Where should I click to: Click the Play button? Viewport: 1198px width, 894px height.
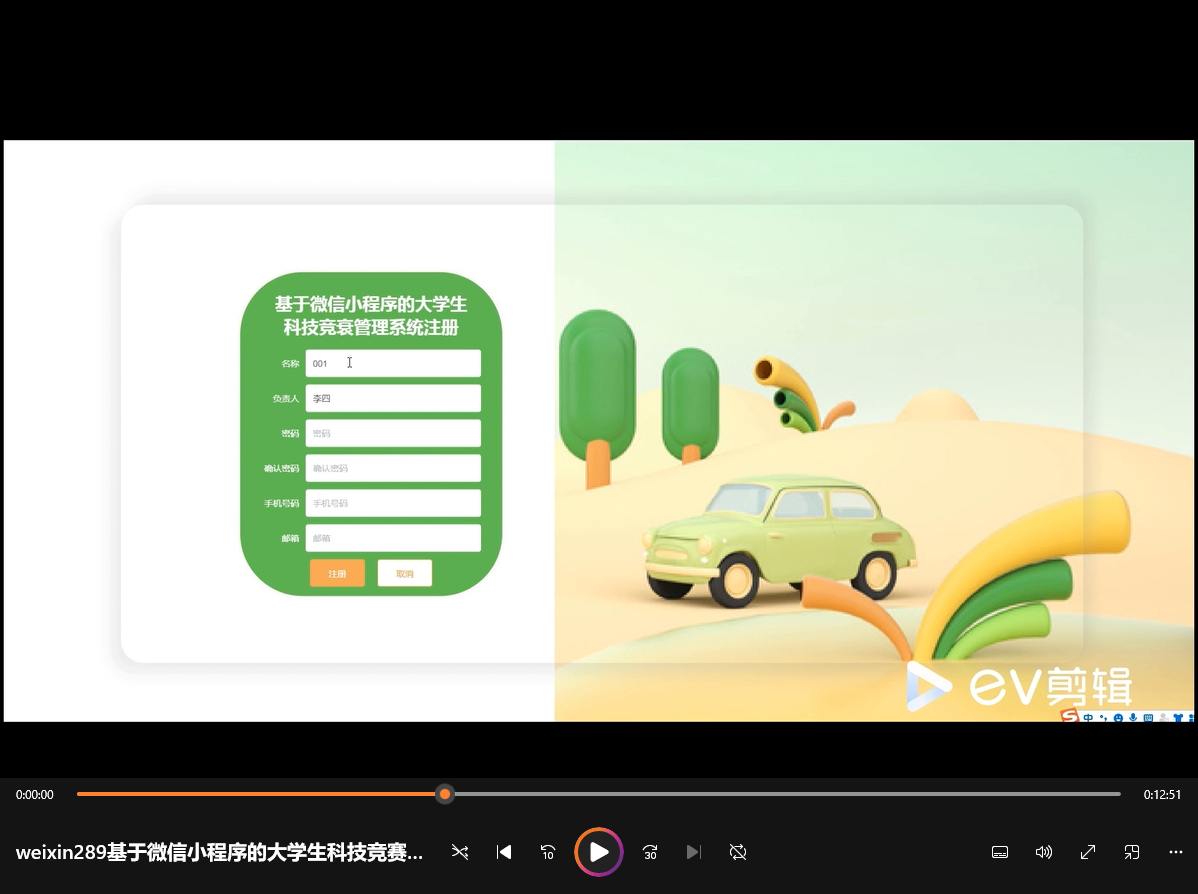tap(599, 852)
